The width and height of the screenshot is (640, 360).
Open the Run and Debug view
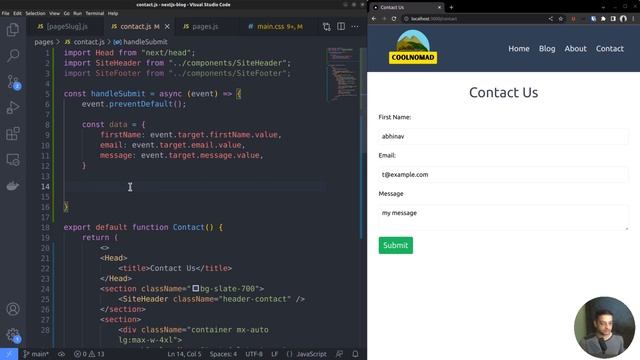point(13,108)
